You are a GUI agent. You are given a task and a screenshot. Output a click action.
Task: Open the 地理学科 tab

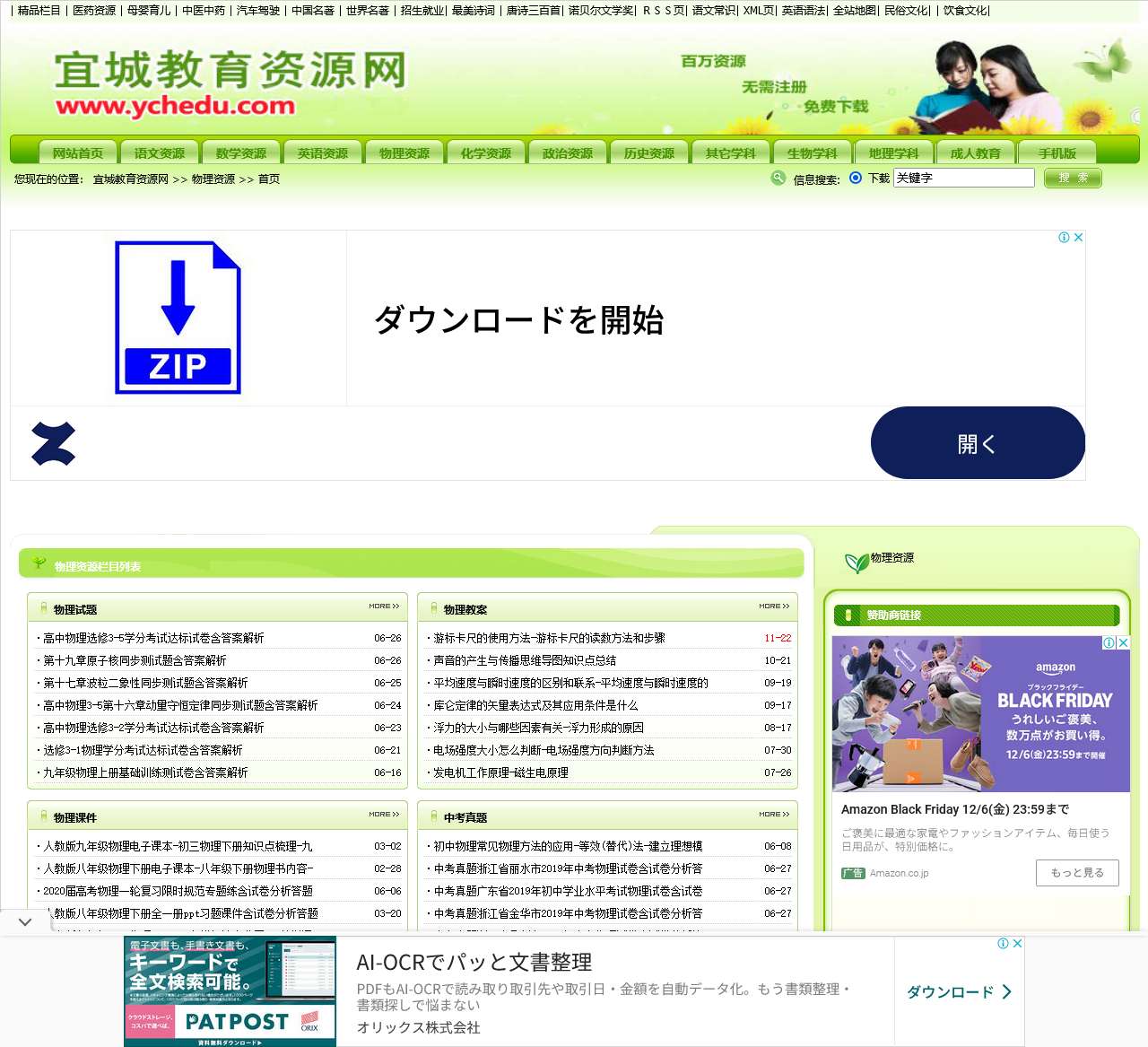(x=894, y=153)
